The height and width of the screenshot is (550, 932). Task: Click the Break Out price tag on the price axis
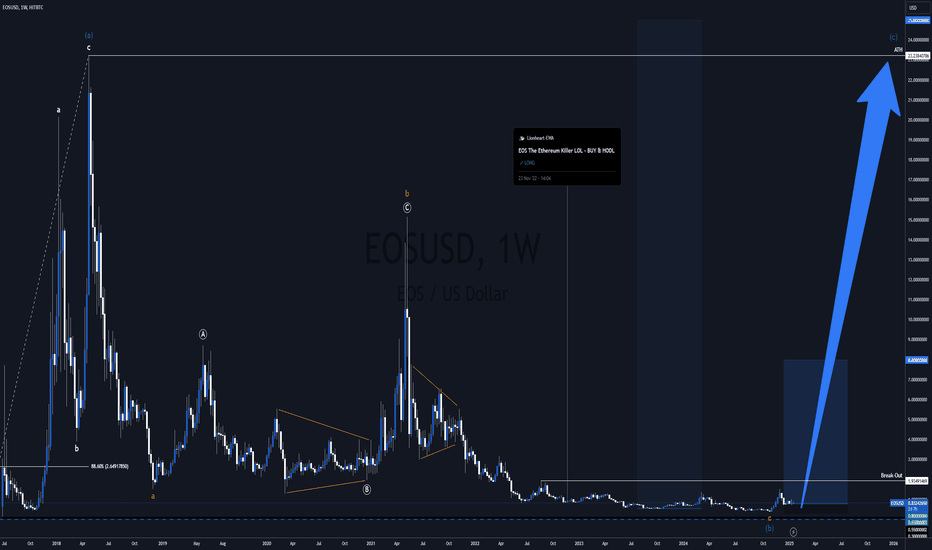tap(918, 481)
